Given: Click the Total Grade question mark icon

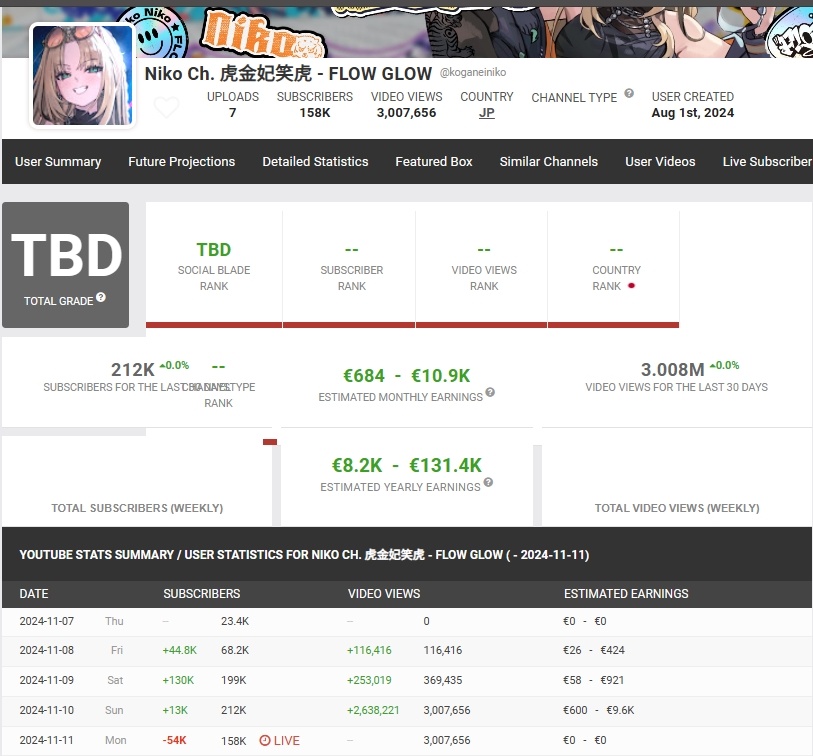Looking at the screenshot, I should tap(101, 297).
